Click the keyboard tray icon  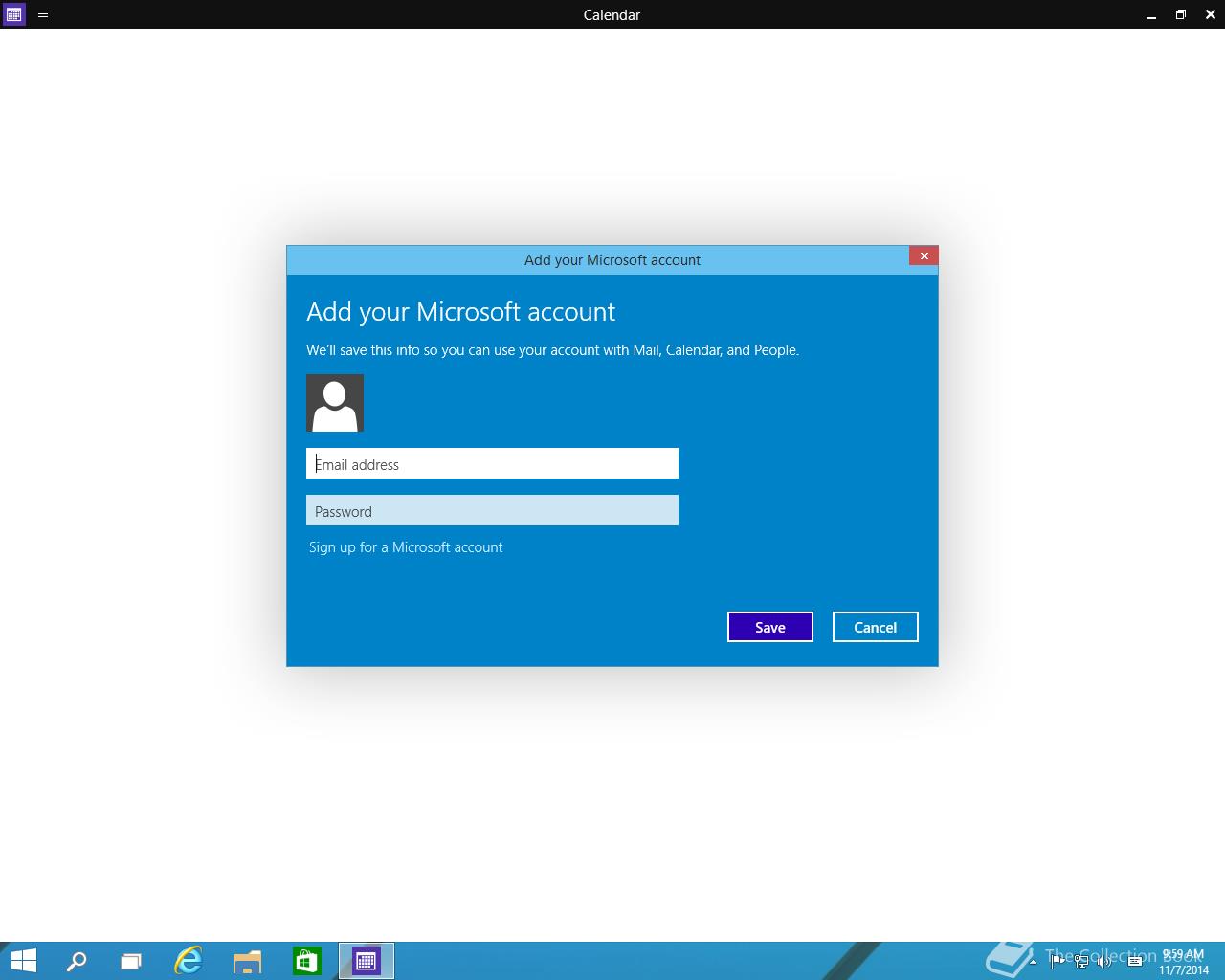click(x=1135, y=961)
